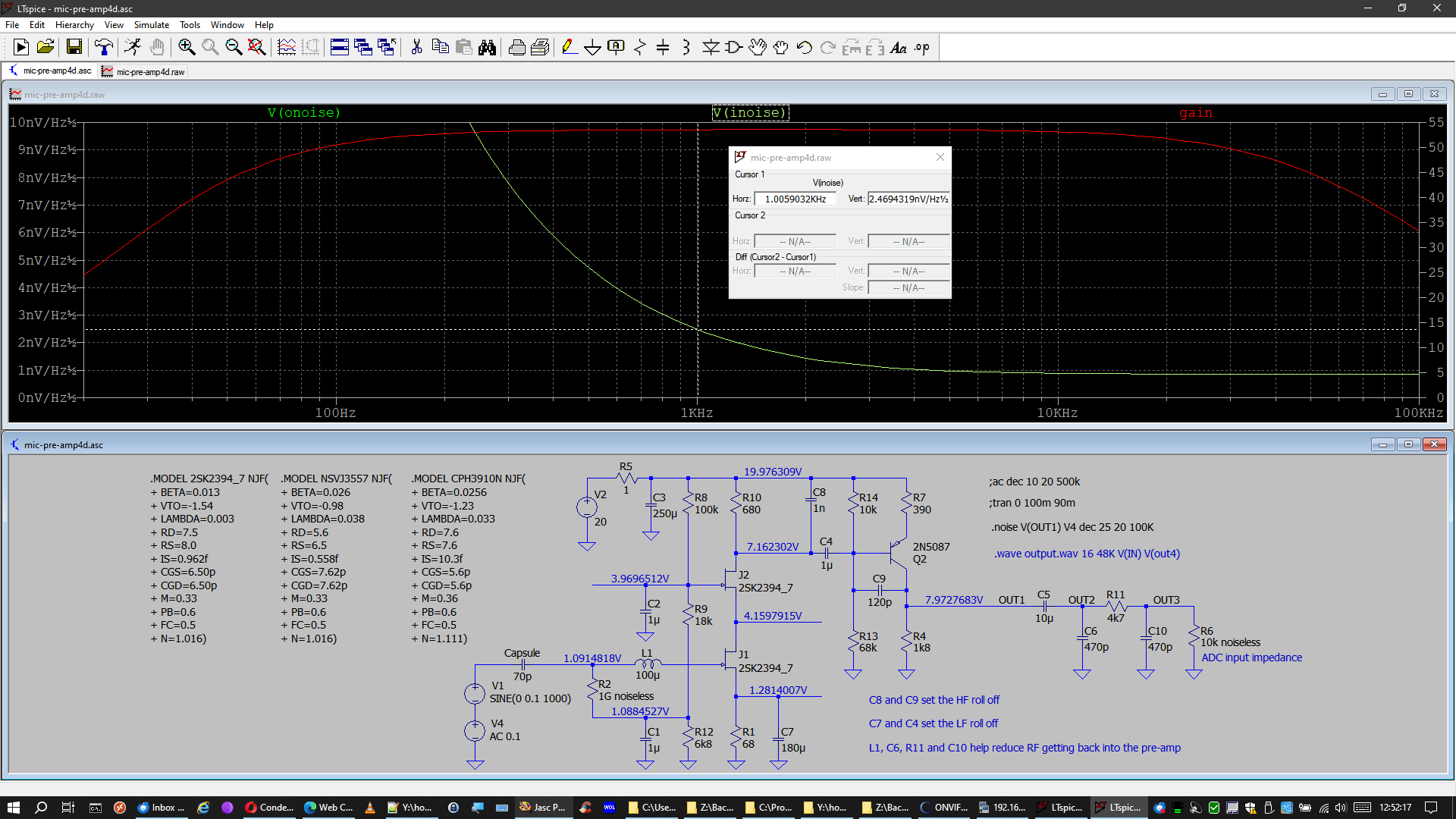This screenshot has height=819, width=1456.
Task: Minimize the mic-pre-amp4d.asc schematic subwindow
Action: [1382, 444]
